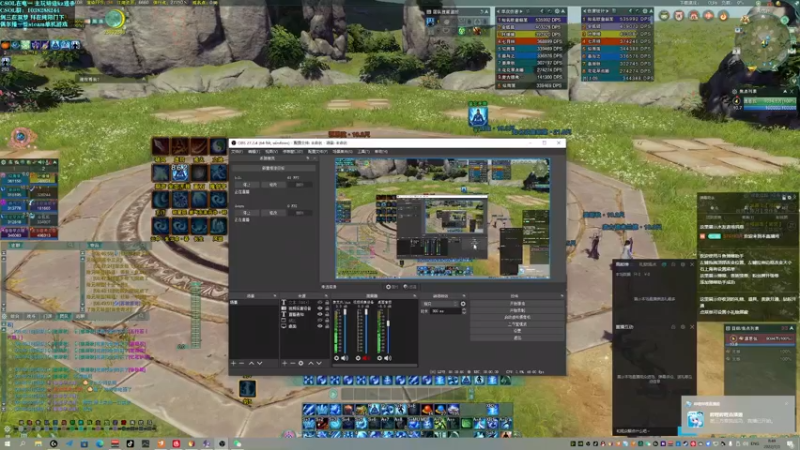Click Start Virtual Camera in OBS controls

(x=517, y=317)
